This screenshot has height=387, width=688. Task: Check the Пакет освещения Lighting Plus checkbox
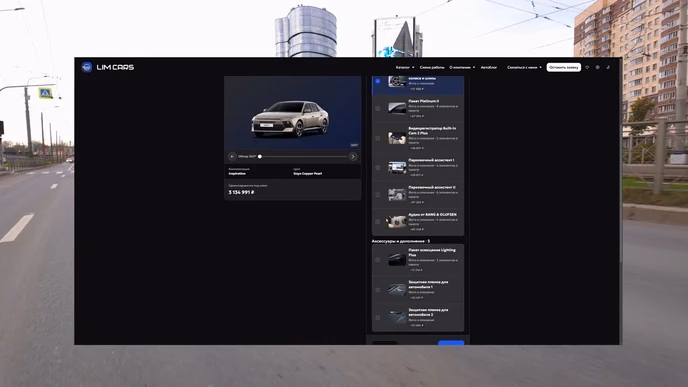point(378,260)
